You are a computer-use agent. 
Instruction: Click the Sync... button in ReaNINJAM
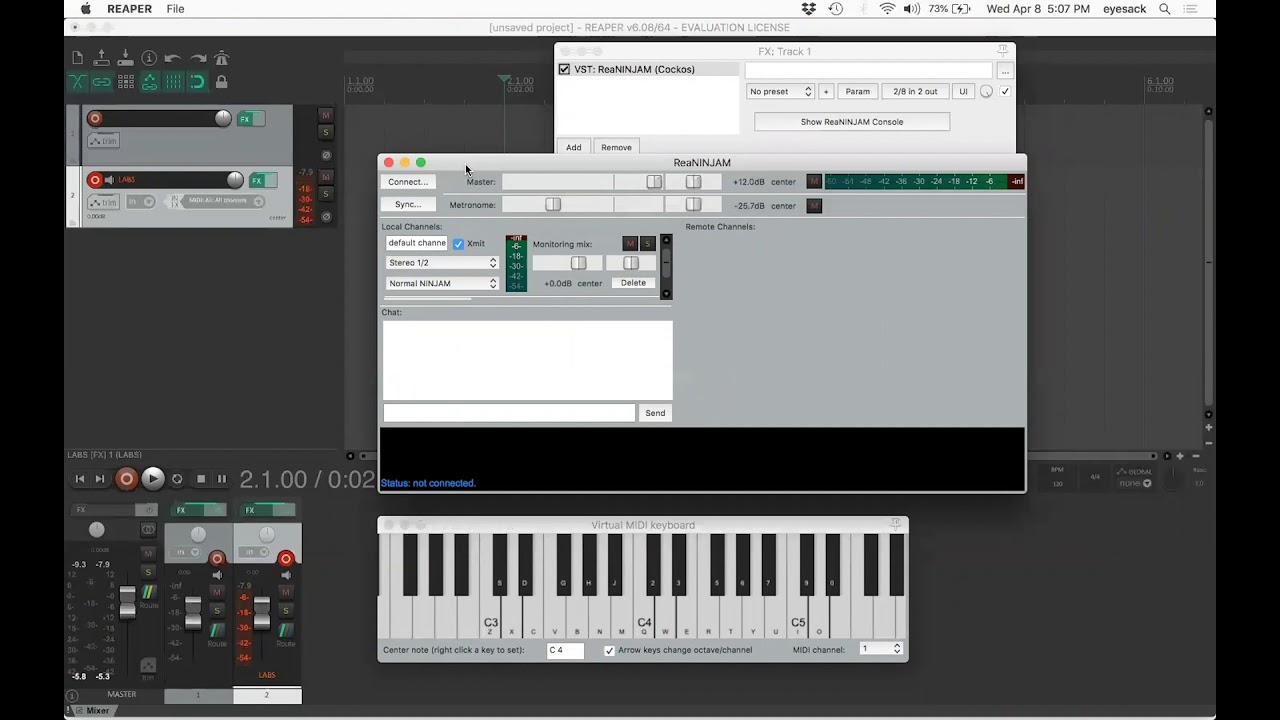(408, 204)
